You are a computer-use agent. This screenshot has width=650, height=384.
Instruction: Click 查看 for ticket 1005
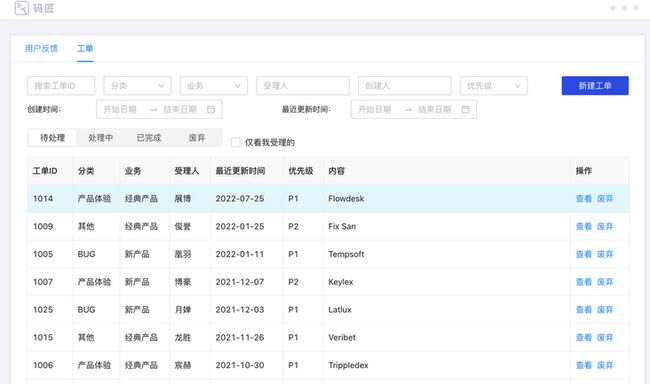(x=584, y=254)
